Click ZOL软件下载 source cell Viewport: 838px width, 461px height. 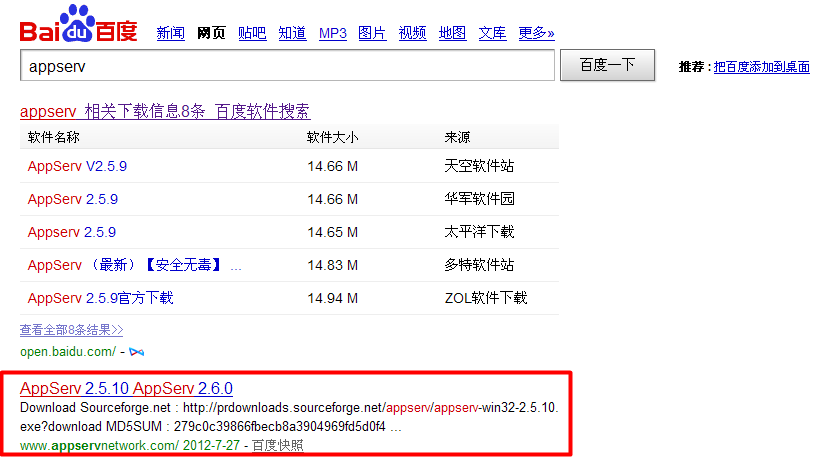click(x=486, y=298)
